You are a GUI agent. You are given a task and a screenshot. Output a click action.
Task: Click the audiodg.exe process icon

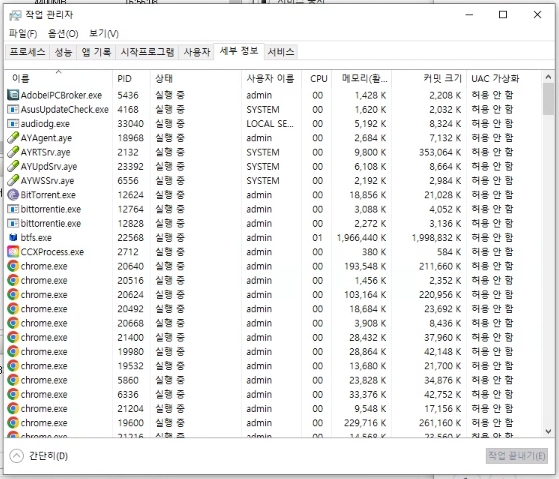tap(13, 123)
